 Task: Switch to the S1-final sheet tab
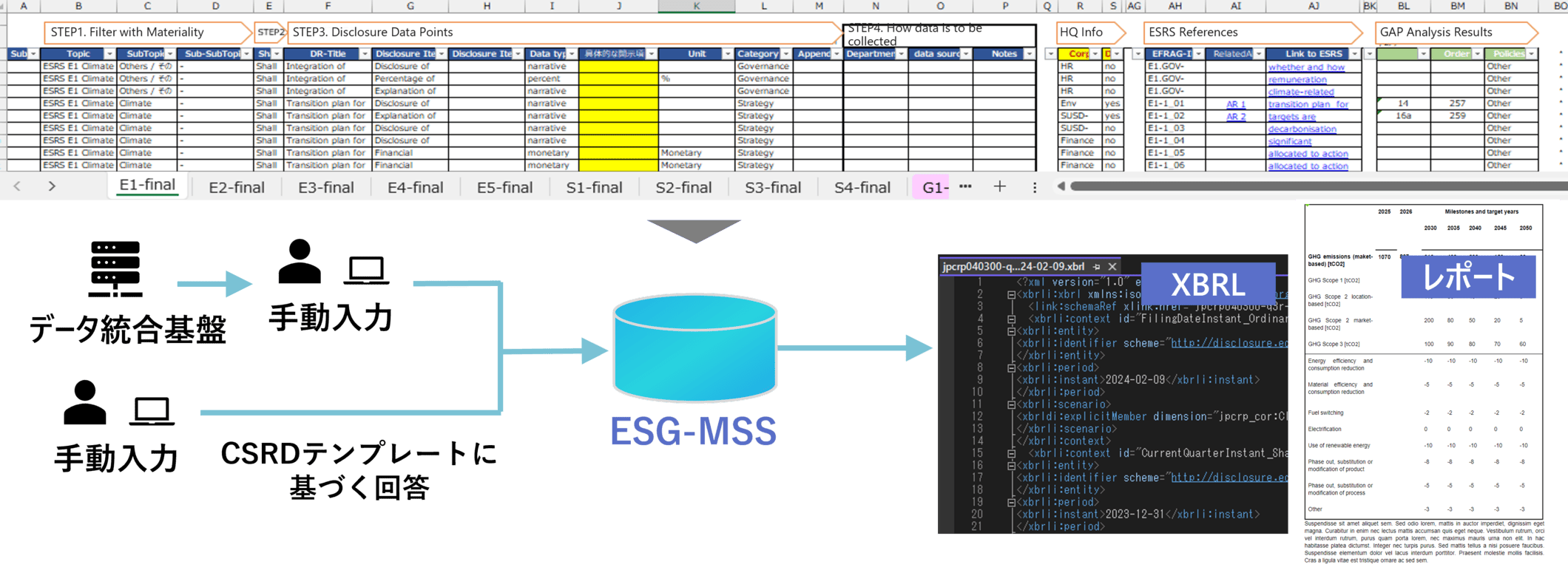[x=594, y=188]
